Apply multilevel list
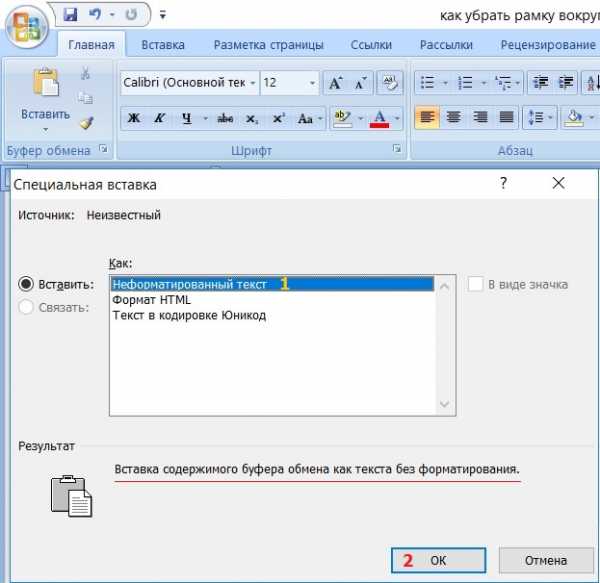Viewport: 600px width, 583px height. click(507, 83)
